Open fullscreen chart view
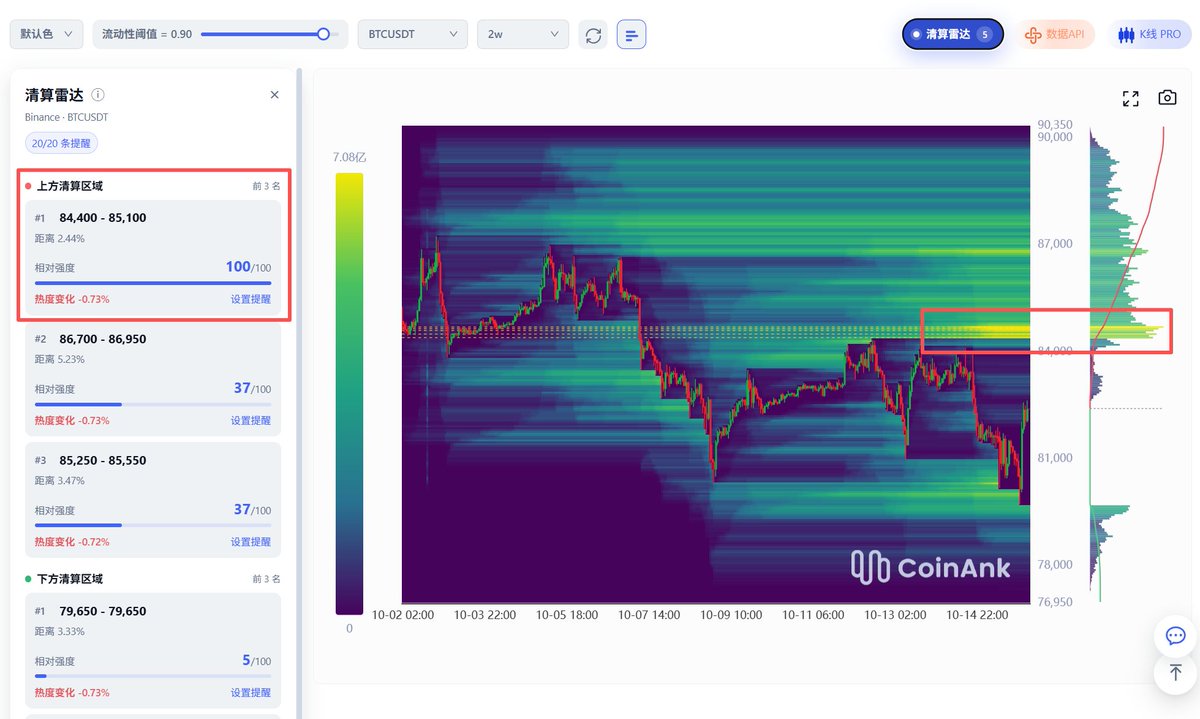Screen dimensions: 1200x719 (x=1131, y=98)
